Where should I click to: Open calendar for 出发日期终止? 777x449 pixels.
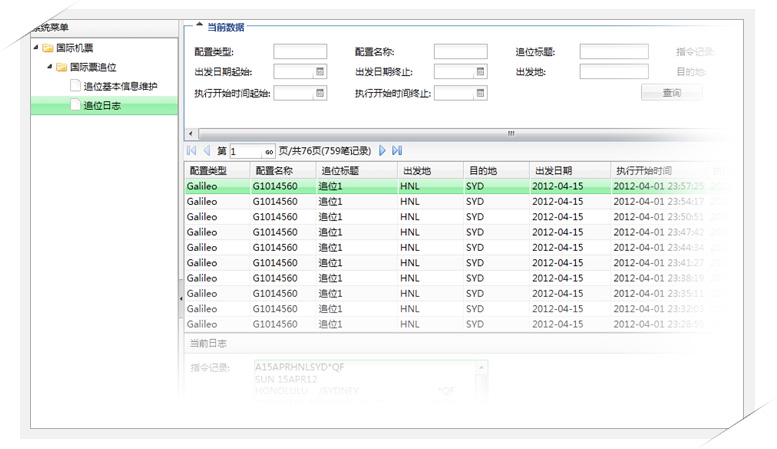(x=480, y=72)
